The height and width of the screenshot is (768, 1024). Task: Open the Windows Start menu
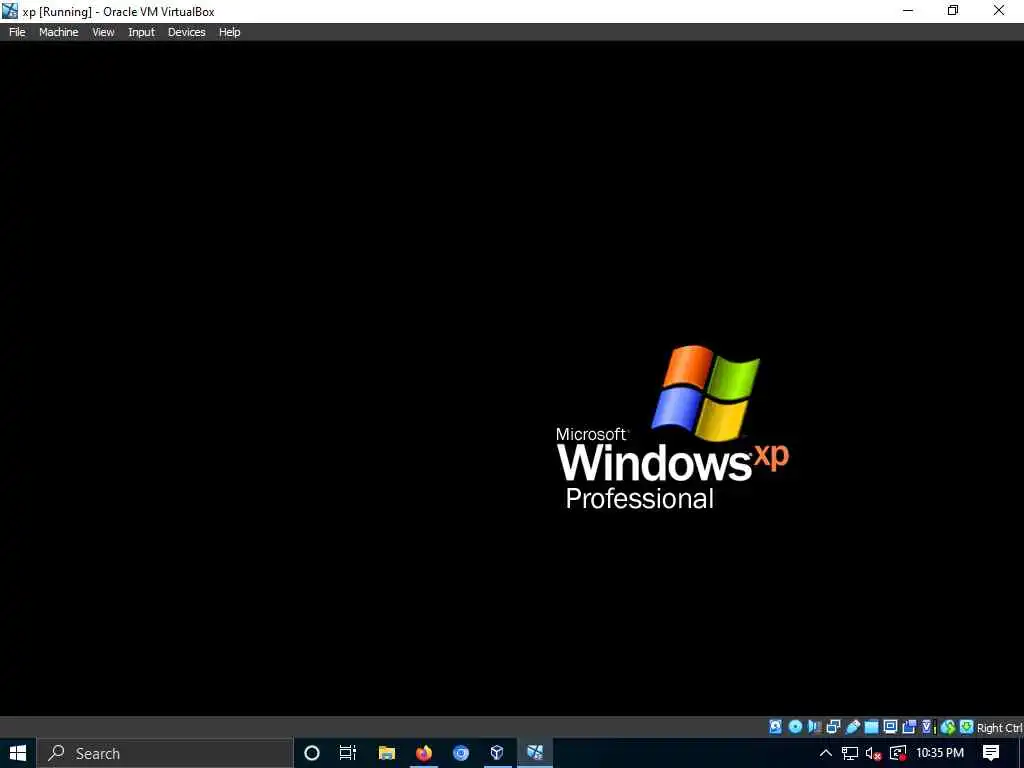click(18, 753)
